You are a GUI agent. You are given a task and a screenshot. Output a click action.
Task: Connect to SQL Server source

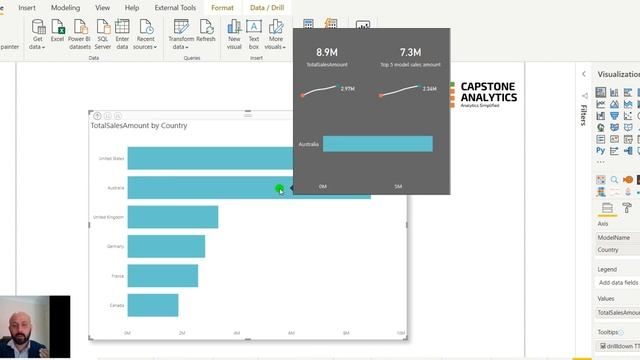point(103,35)
